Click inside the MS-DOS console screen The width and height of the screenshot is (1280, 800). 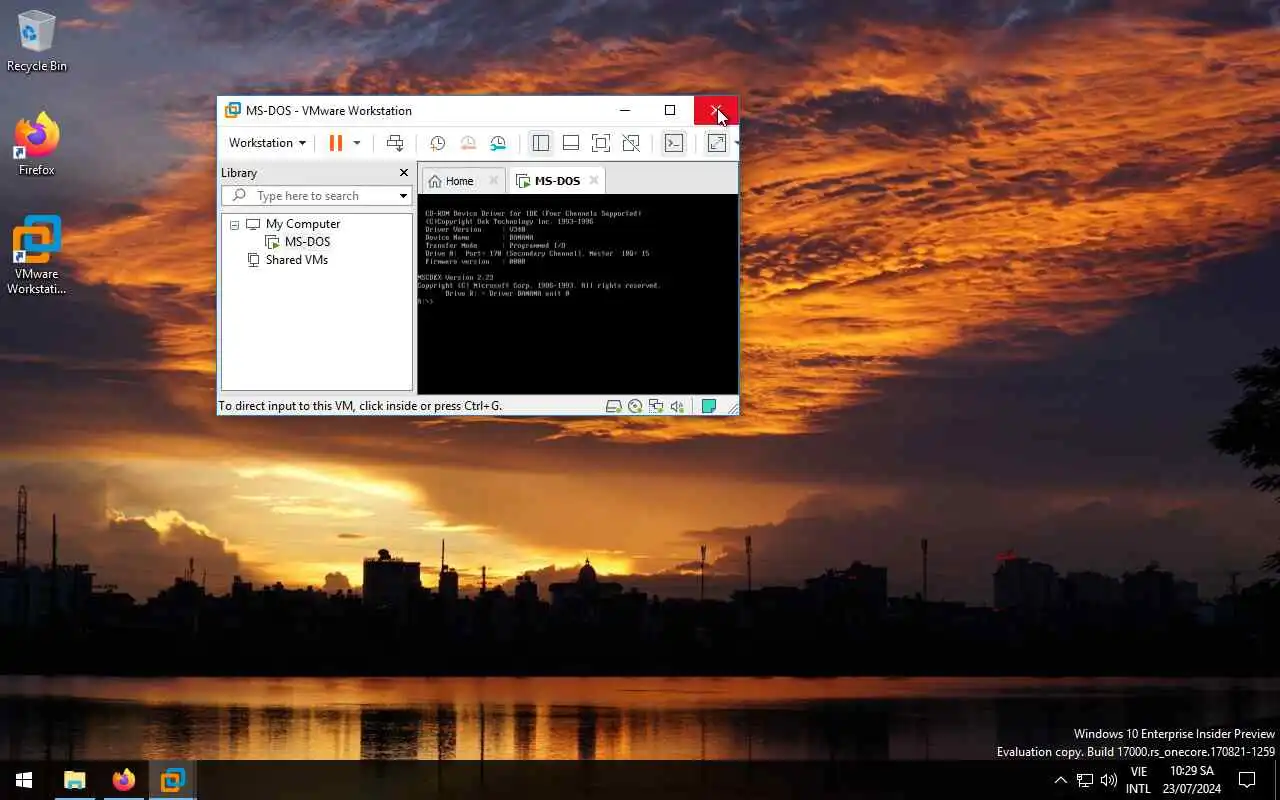[x=577, y=295]
